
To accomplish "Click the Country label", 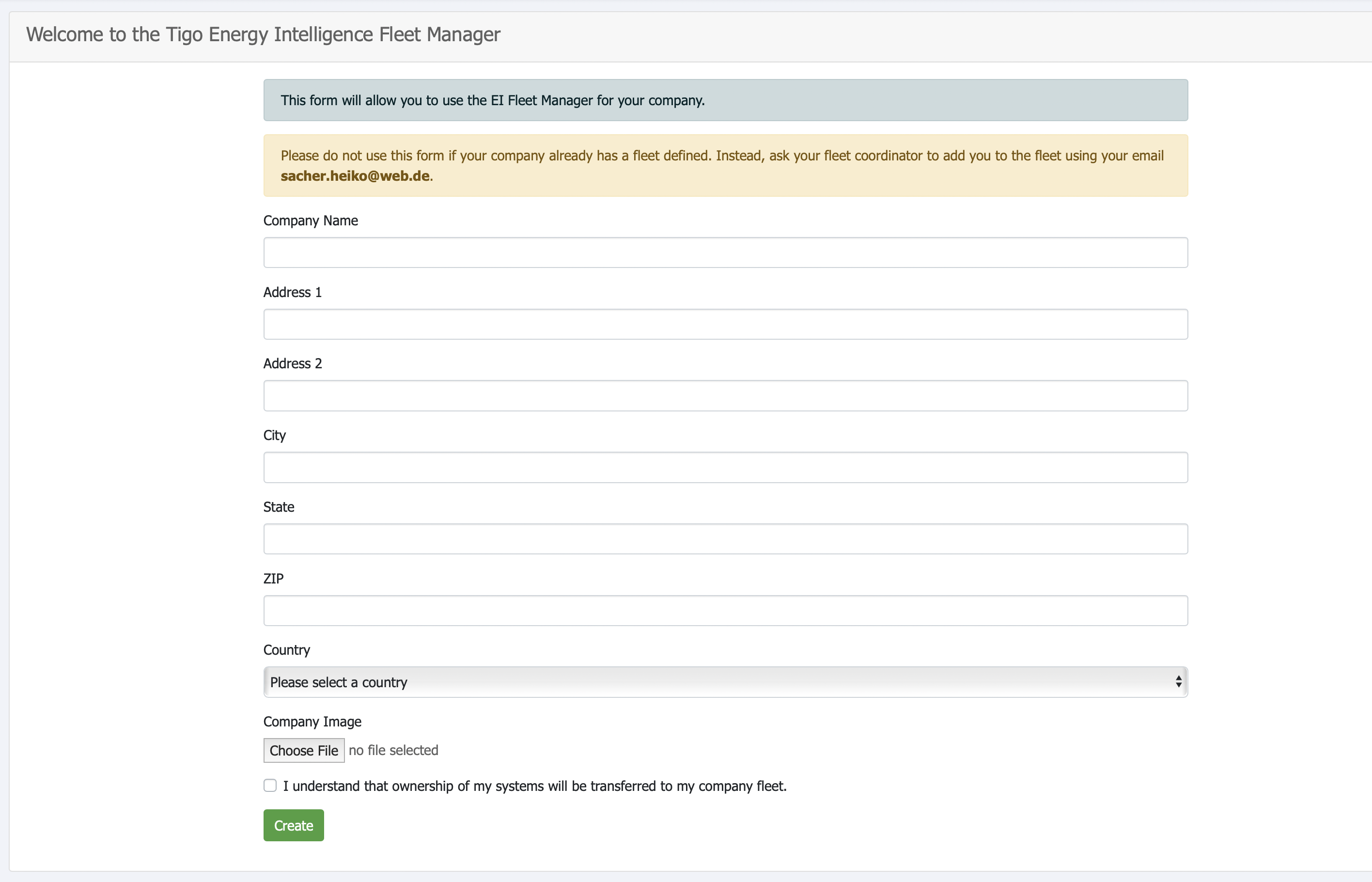I will tap(286, 650).
